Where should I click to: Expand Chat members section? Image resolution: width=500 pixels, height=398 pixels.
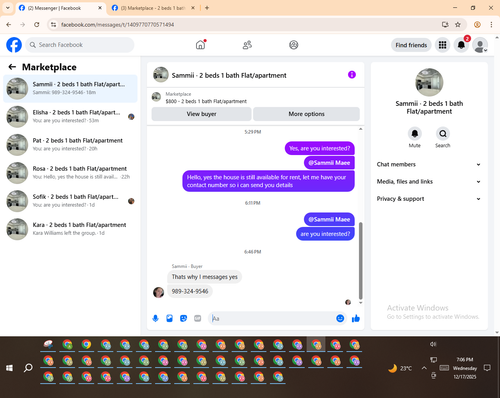click(429, 164)
